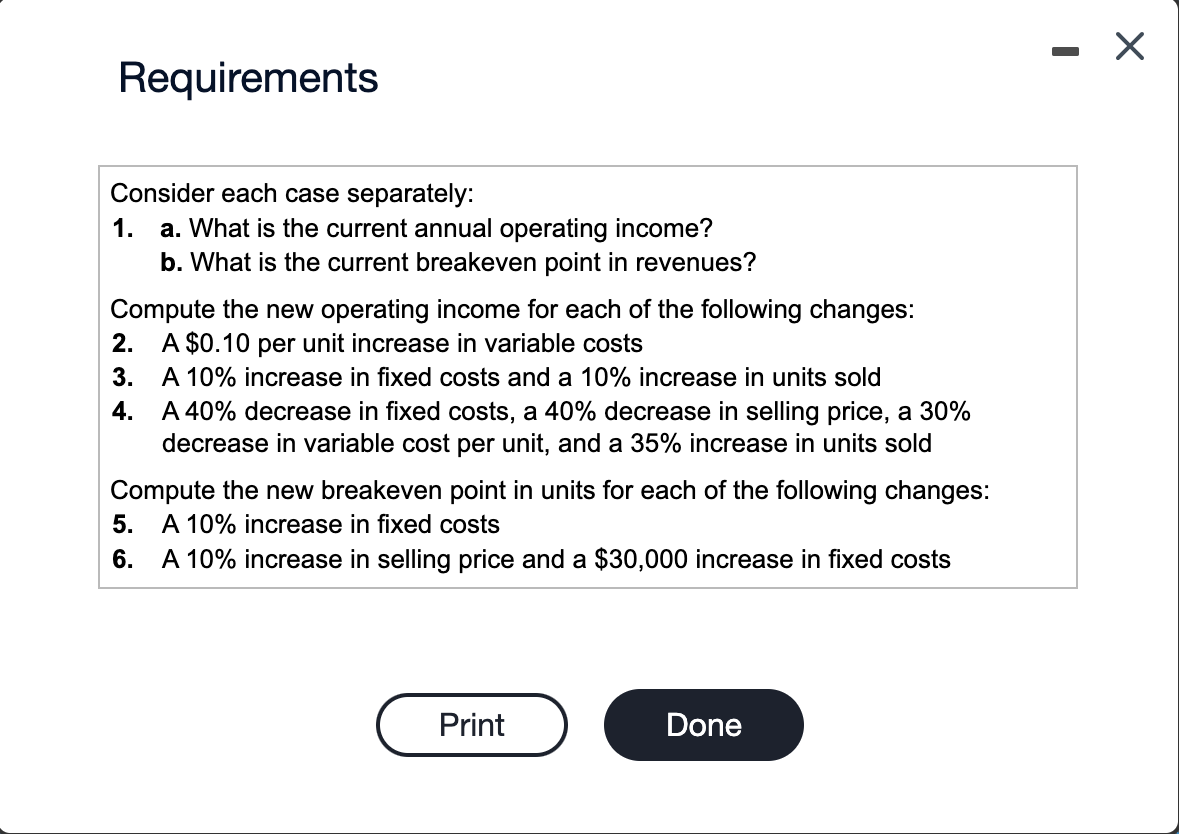
Task: Click requirement 1a about annual operating income
Action: tap(435, 228)
